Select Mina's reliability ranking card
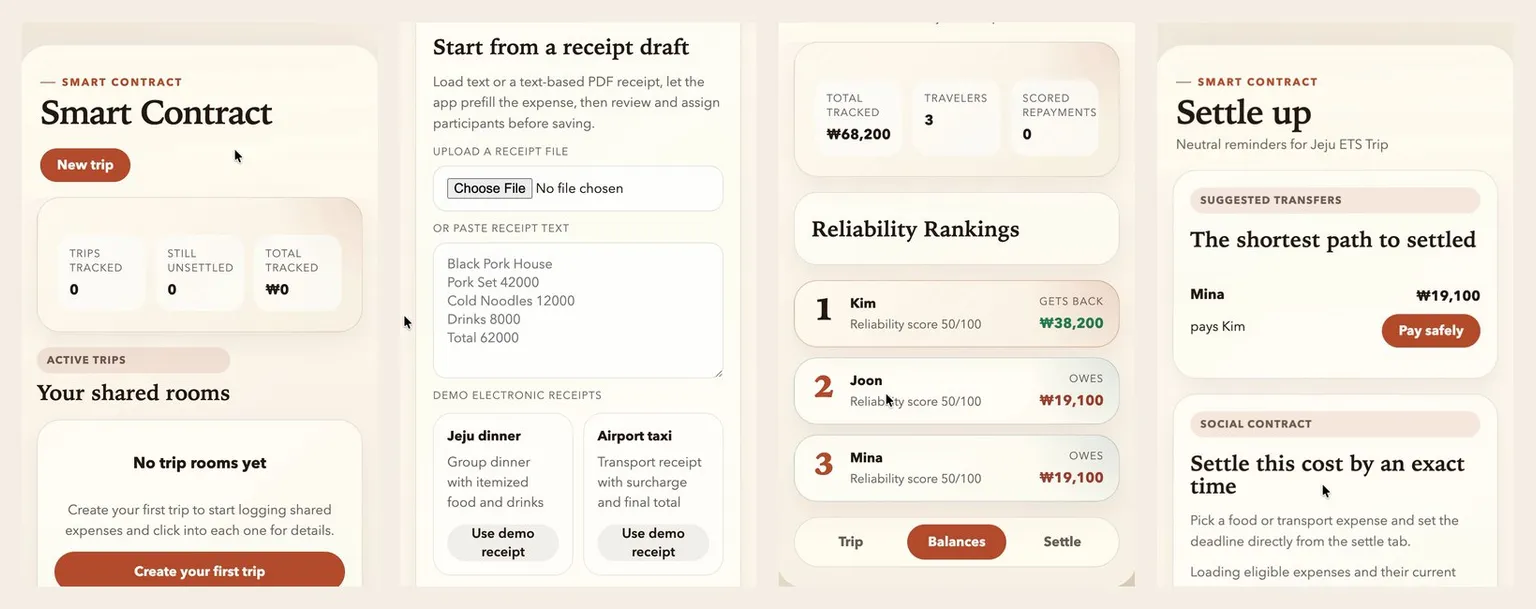Image resolution: width=1536 pixels, height=609 pixels. point(956,467)
